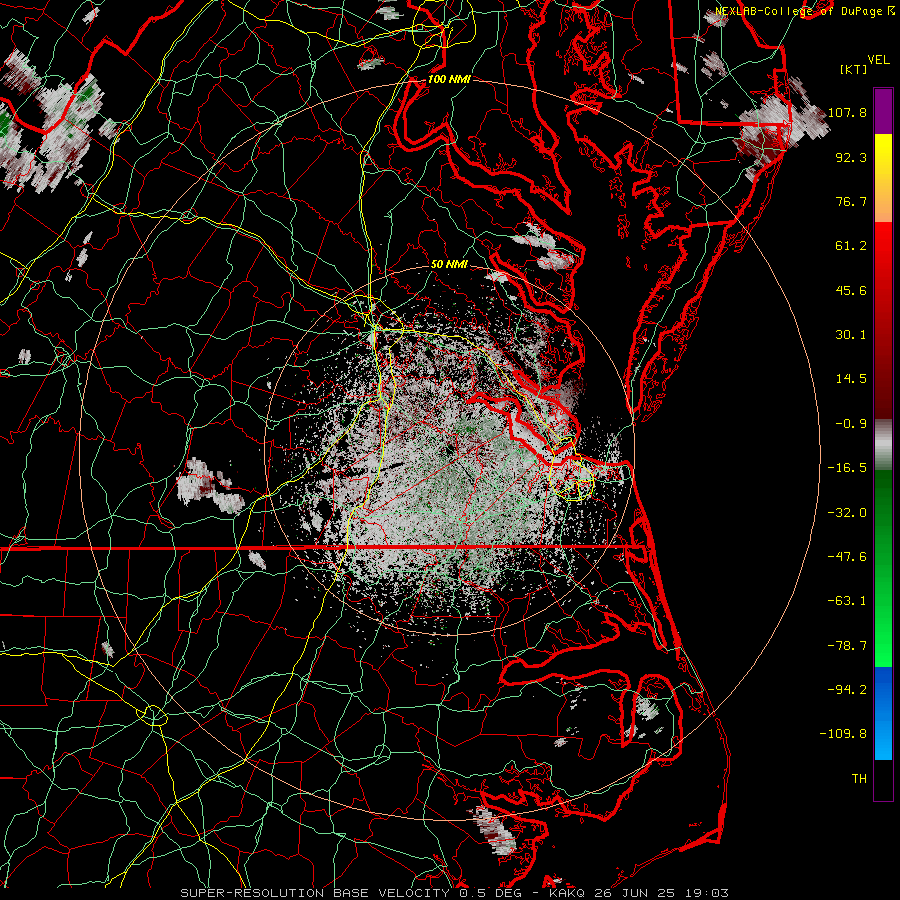Pick the blue segment of the velocity scale
Screen dimensions: 900x900
click(883, 713)
